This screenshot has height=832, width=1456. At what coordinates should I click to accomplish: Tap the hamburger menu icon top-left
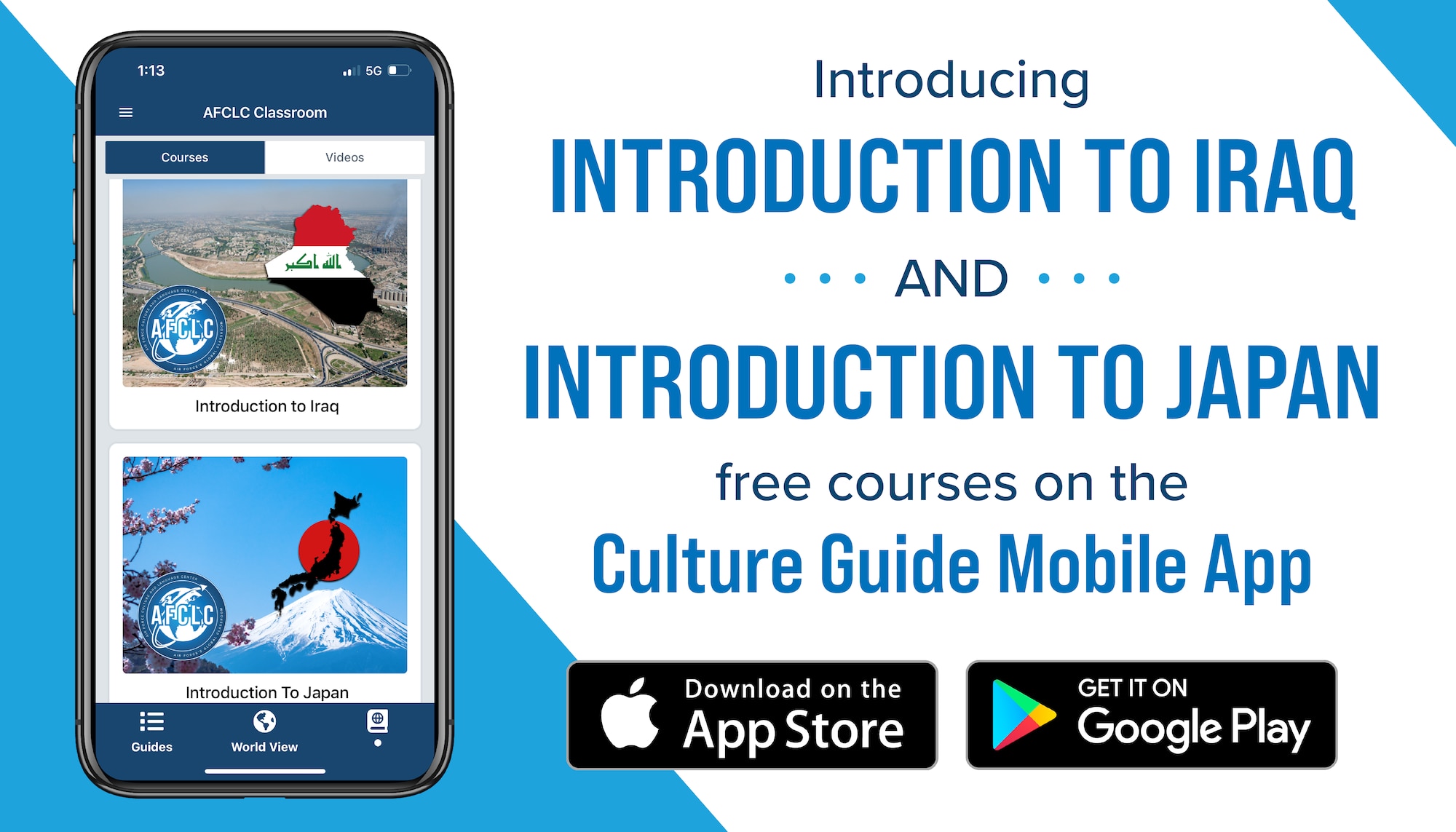[125, 111]
